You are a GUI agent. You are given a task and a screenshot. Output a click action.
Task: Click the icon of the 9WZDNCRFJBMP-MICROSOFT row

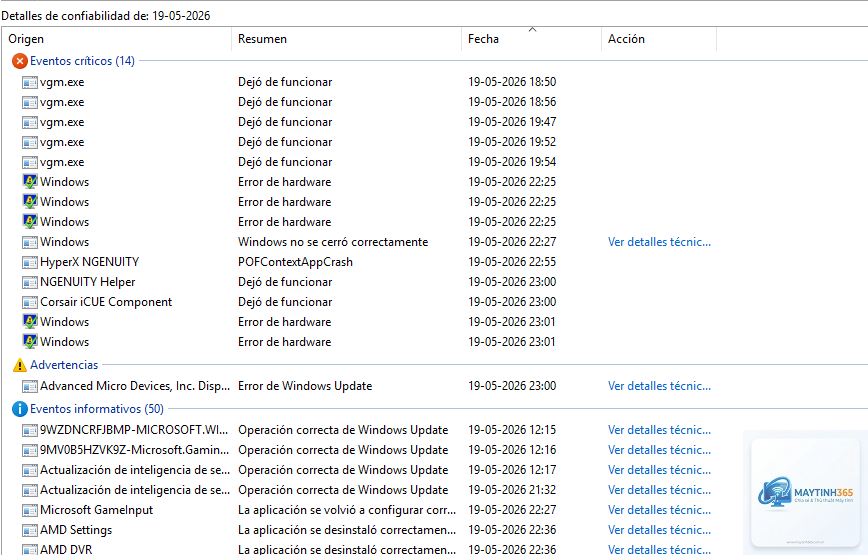pyautogui.click(x=30, y=430)
